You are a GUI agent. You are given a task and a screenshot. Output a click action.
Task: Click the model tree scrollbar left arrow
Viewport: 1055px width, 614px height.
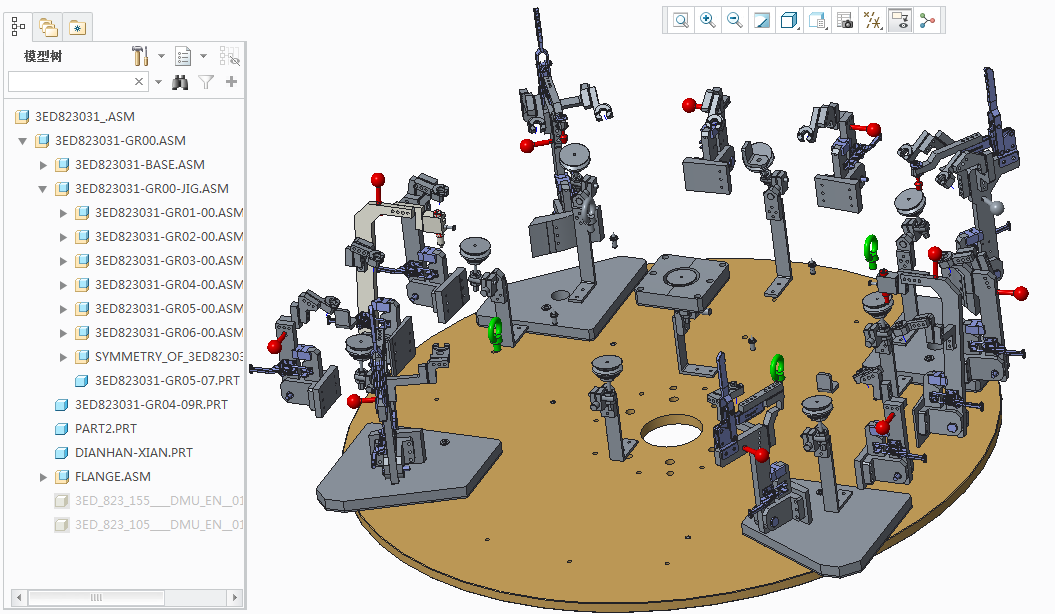coord(19,597)
